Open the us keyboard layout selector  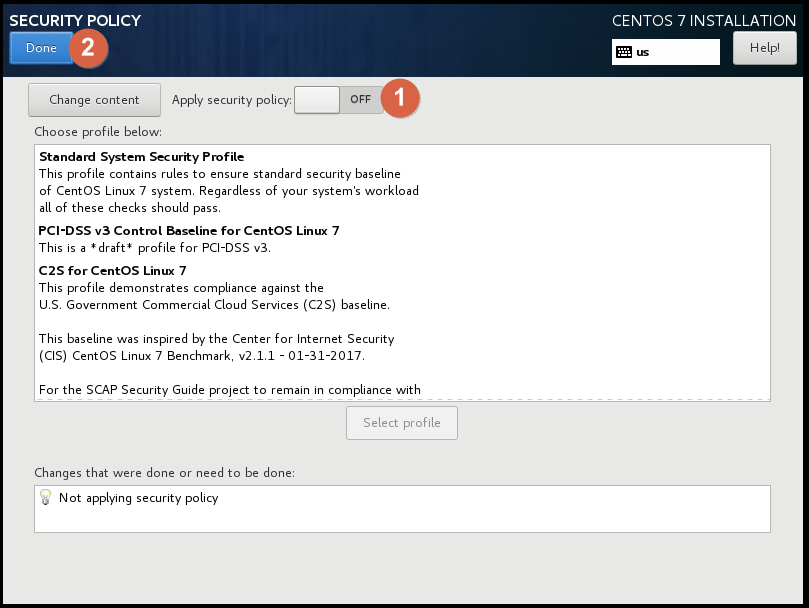[x=666, y=52]
